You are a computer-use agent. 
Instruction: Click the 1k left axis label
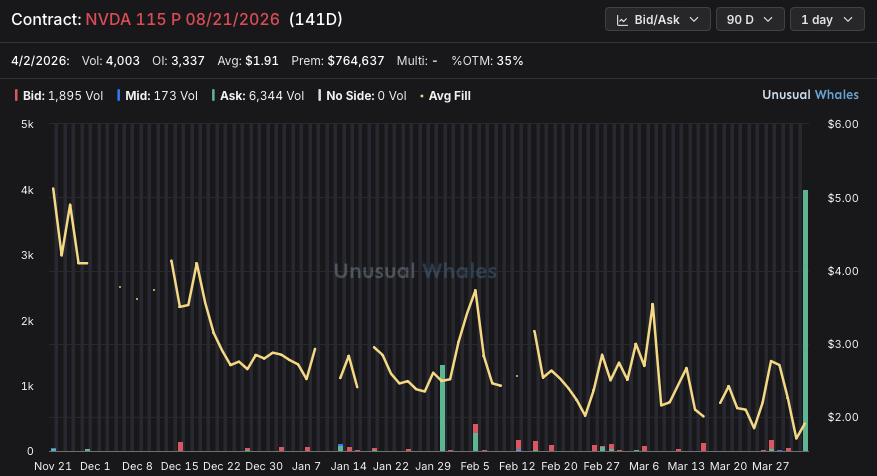pyautogui.click(x=27, y=386)
